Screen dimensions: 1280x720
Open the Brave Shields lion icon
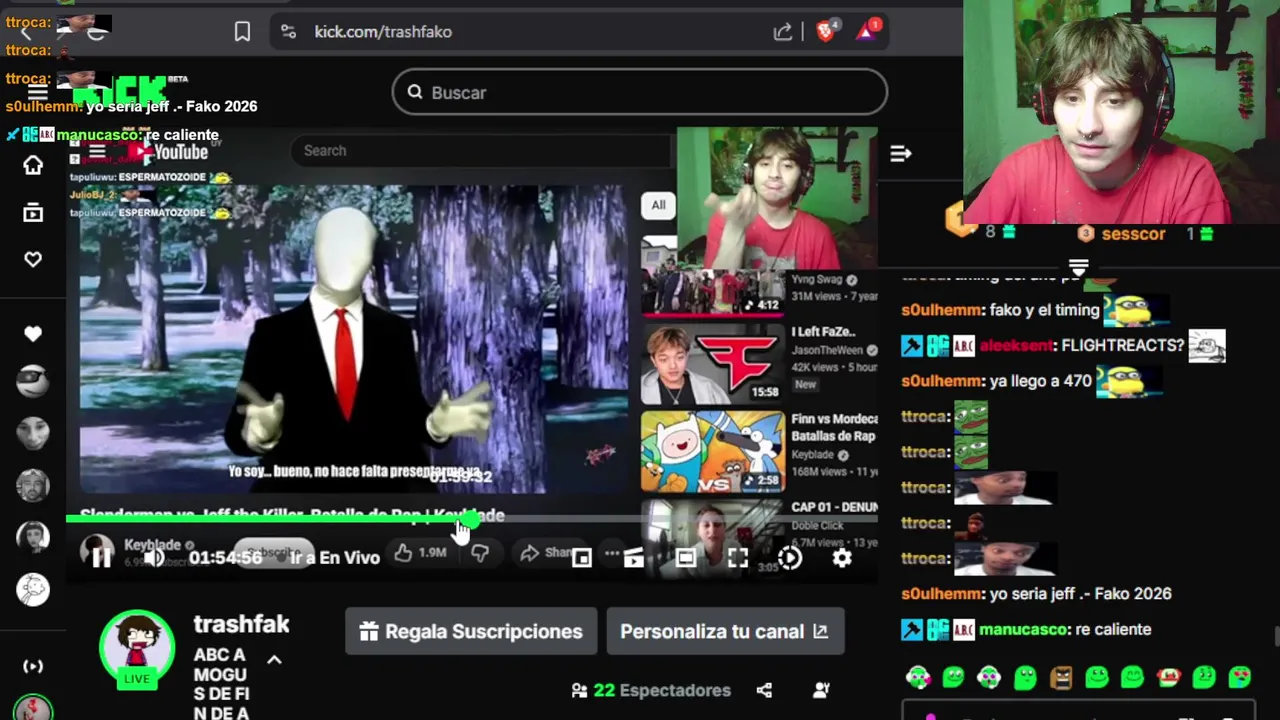tap(825, 32)
